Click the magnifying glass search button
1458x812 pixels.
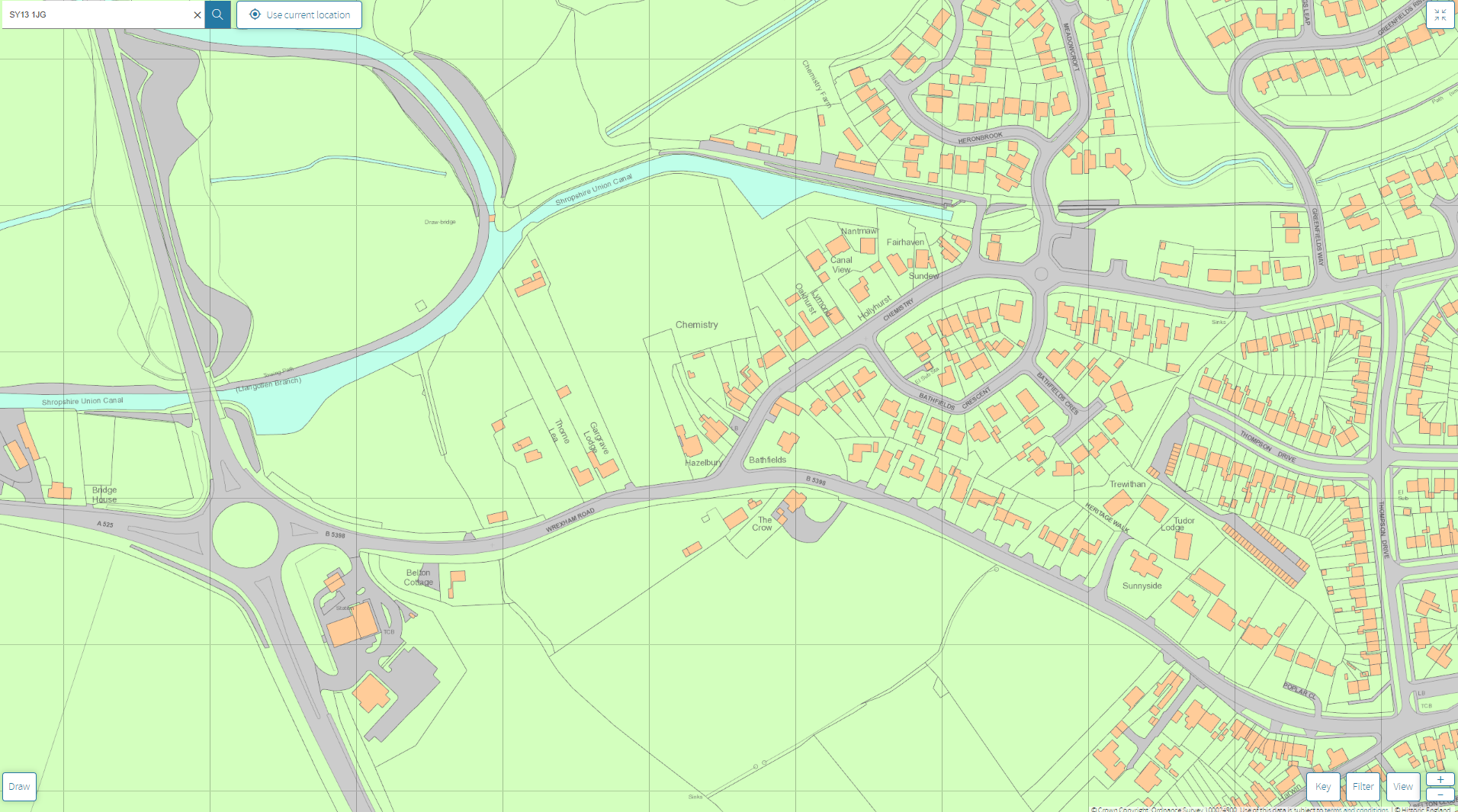pos(217,14)
